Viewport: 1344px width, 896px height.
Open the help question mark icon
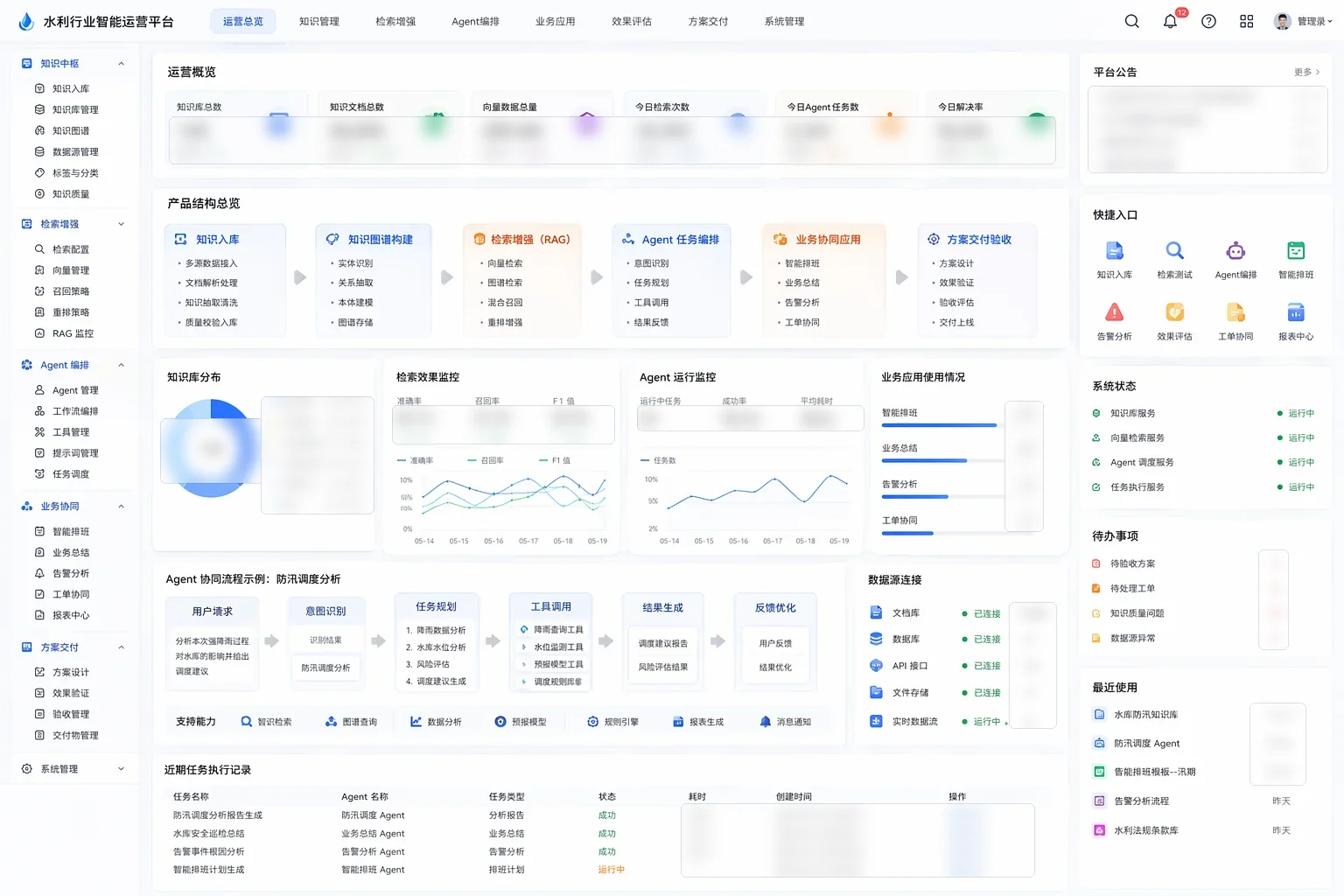coord(1208,21)
